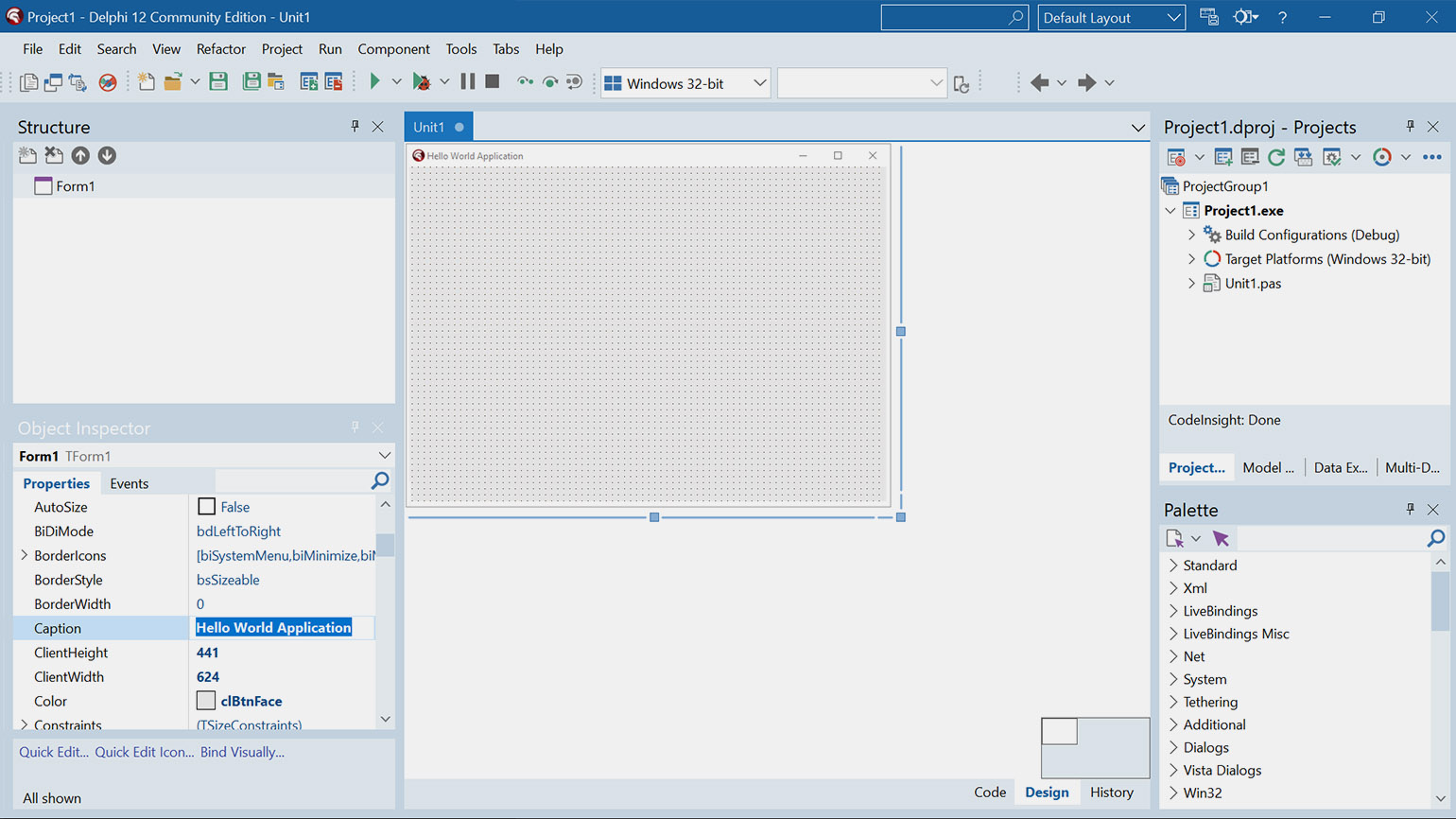Screen dimensions: 1456x819
Task: Click the Object Inspector search magnifier icon
Action: tap(380, 481)
